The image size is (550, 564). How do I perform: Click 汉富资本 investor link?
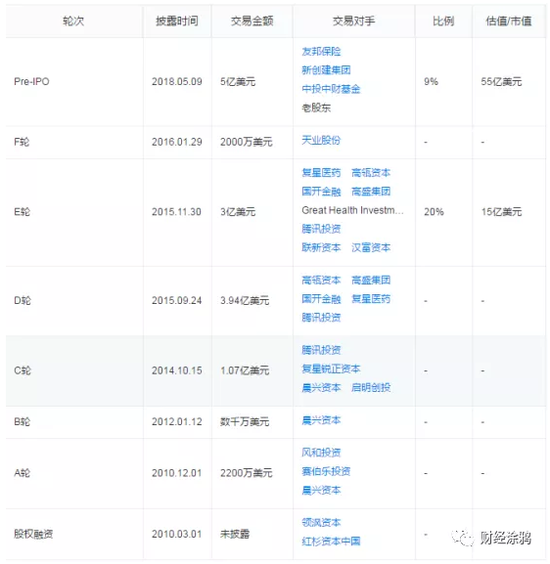point(371,247)
